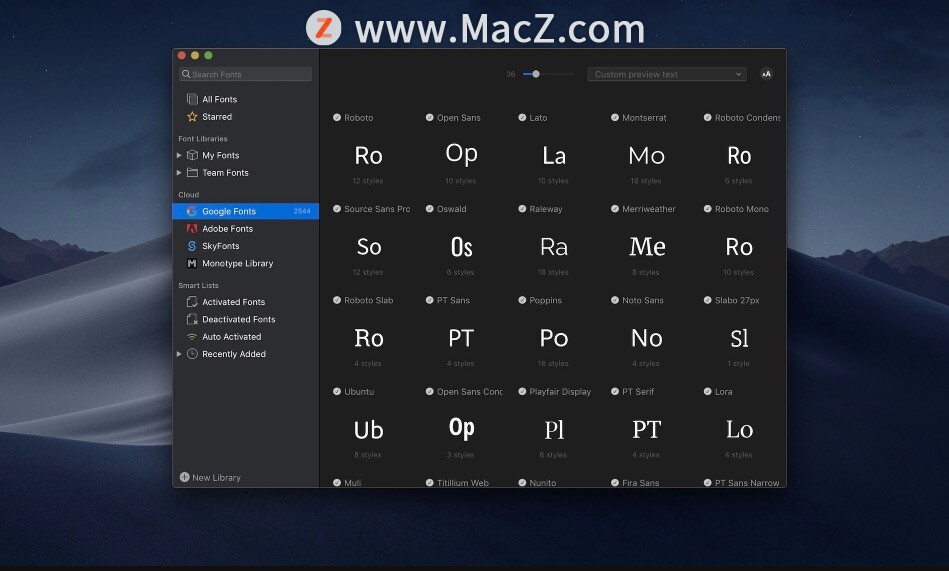Screen dimensions: 949x571
Task: Select the All Fonts label
Action: coord(219,99)
